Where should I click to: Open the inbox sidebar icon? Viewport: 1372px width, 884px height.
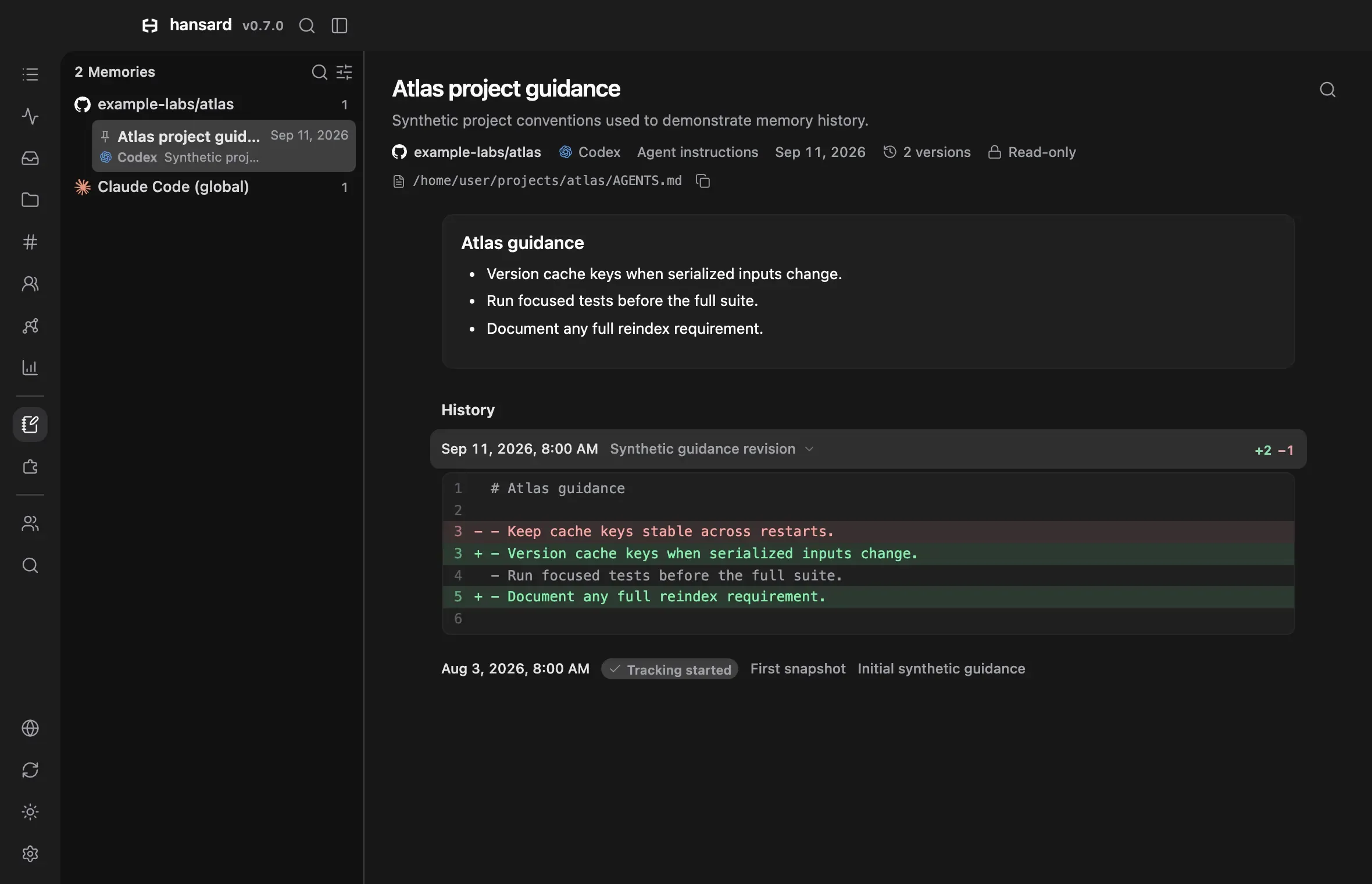click(x=30, y=158)
